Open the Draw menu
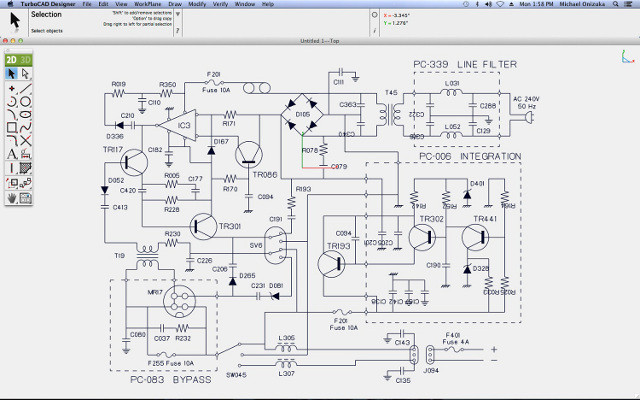 (x=175, y=4)
